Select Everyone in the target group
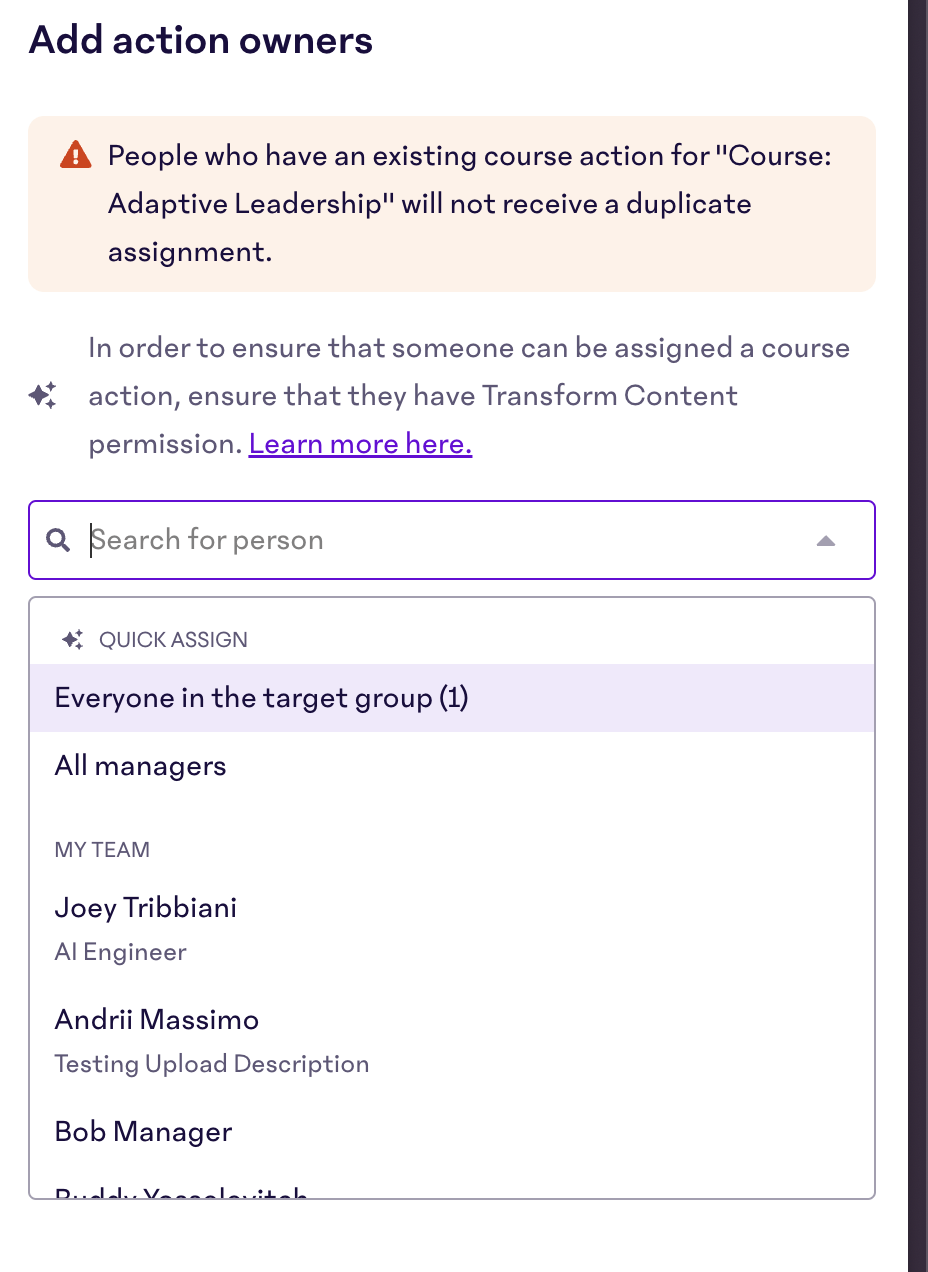Viewport: 928px width, 1272px height. coord(452,698)
